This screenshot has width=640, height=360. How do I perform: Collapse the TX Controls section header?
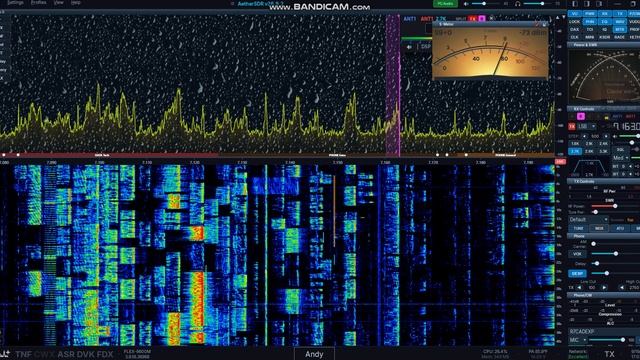point(603,182)
